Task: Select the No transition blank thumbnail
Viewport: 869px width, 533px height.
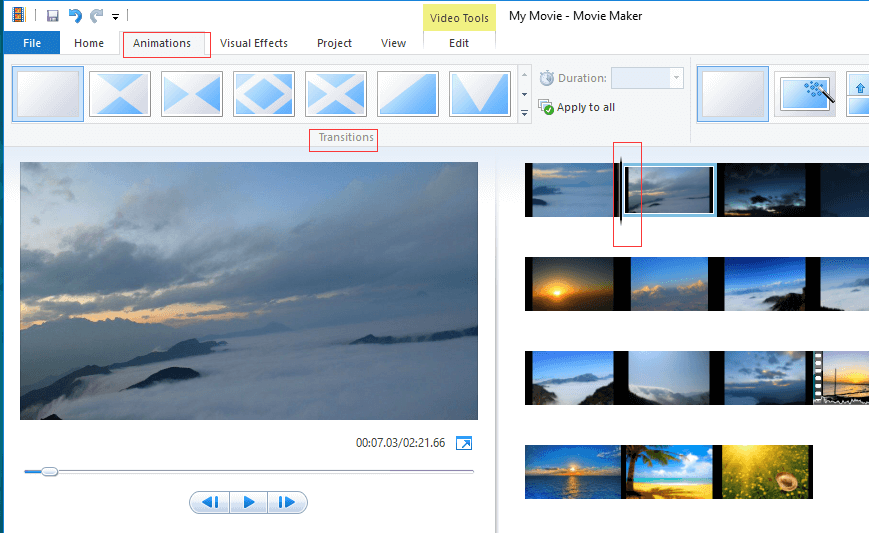Action: pyautogui.click(x=48, y=94)
